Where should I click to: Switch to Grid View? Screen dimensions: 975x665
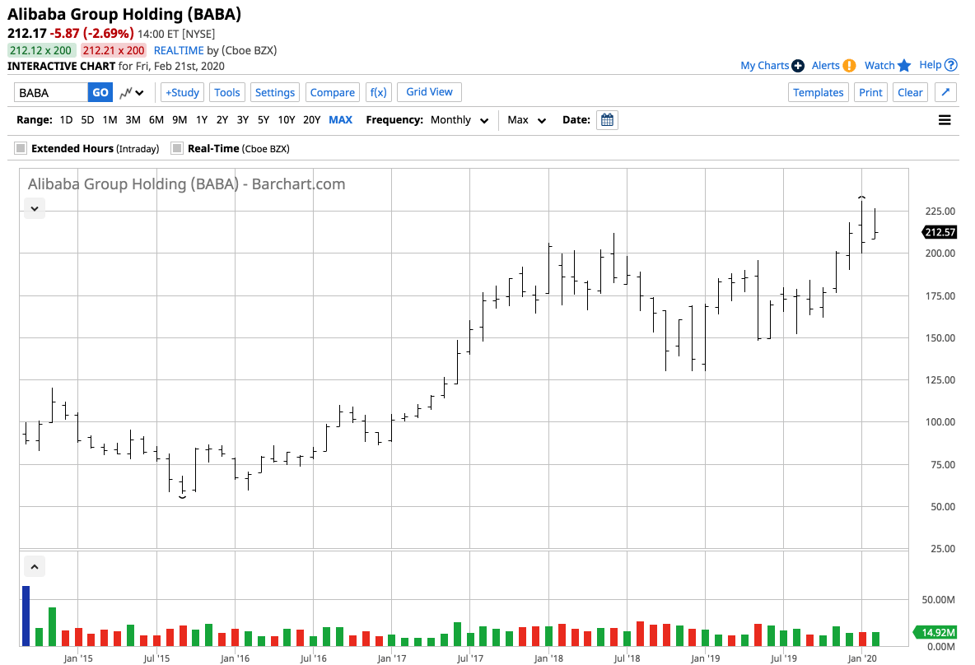429,91
